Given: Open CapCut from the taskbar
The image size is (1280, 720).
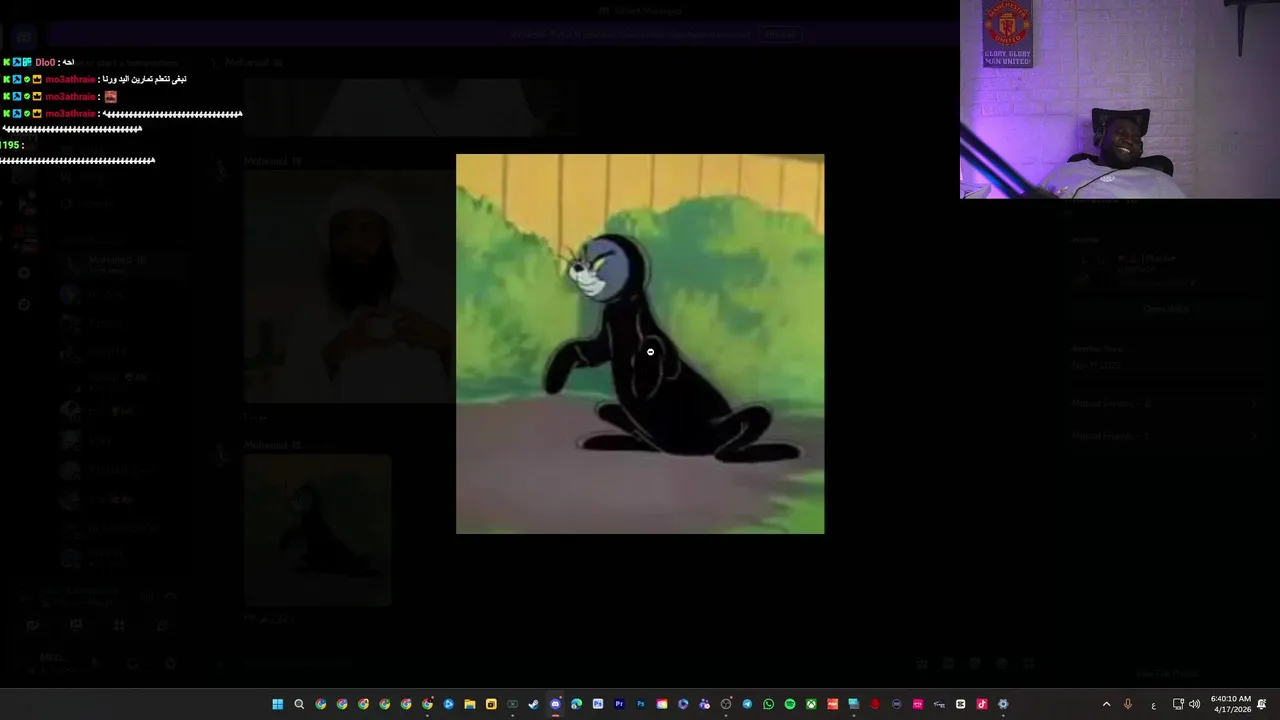Looking at the screenshot, I should point(961,704).
